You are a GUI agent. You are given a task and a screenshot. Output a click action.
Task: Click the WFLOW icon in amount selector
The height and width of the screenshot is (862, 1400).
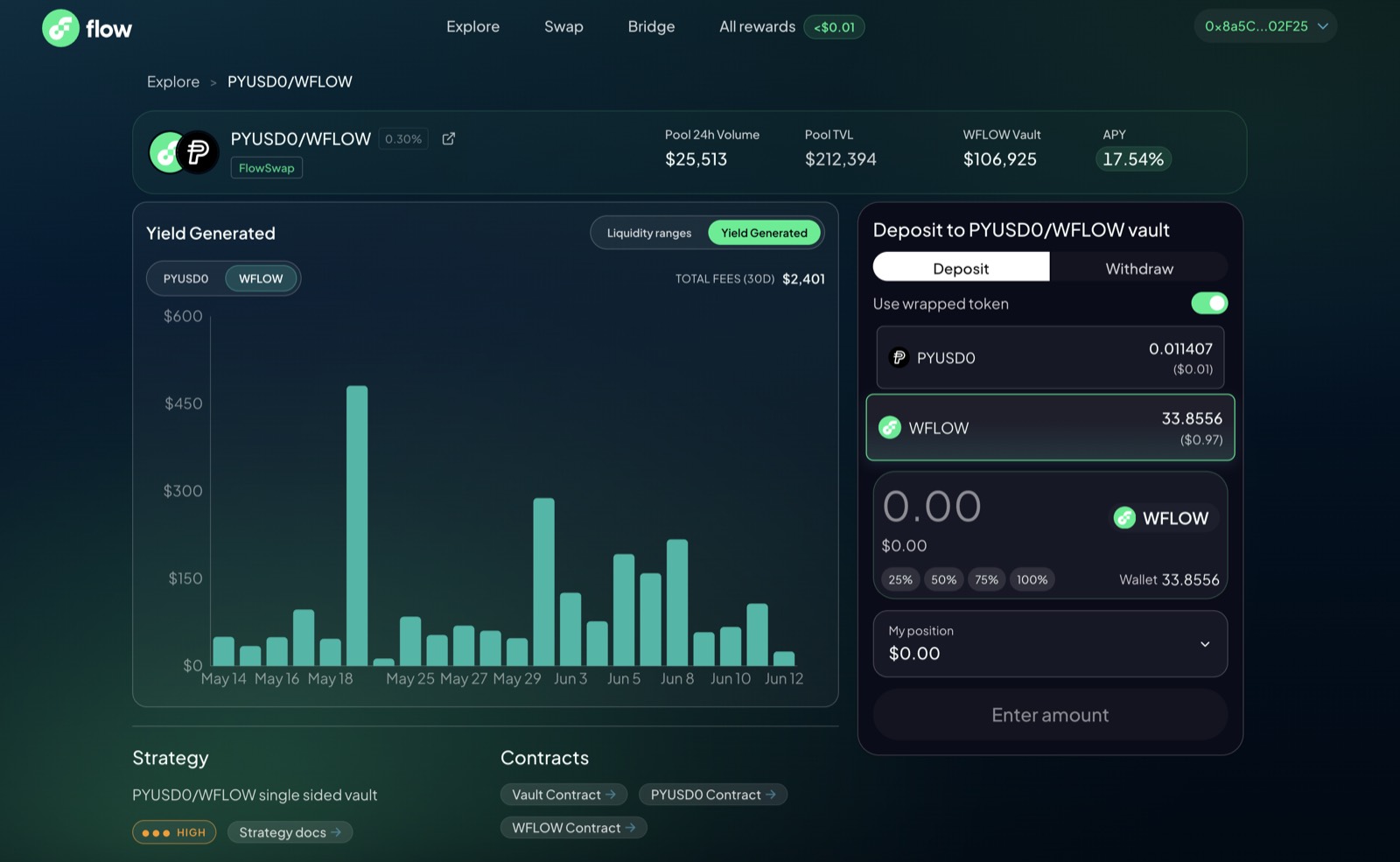(x=1124, y=518)
